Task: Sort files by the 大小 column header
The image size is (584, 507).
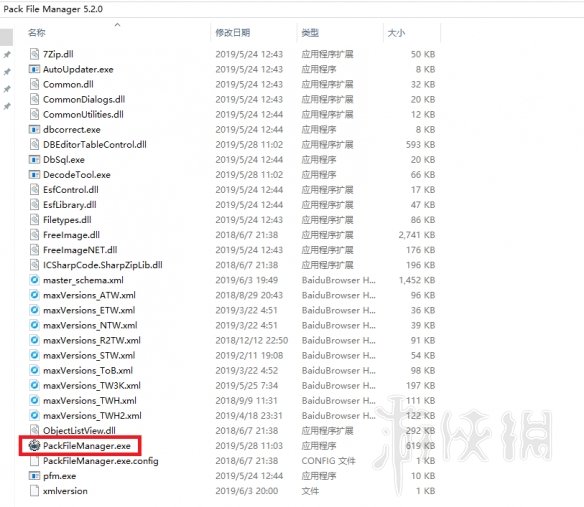Action: (x=396, y=33)
